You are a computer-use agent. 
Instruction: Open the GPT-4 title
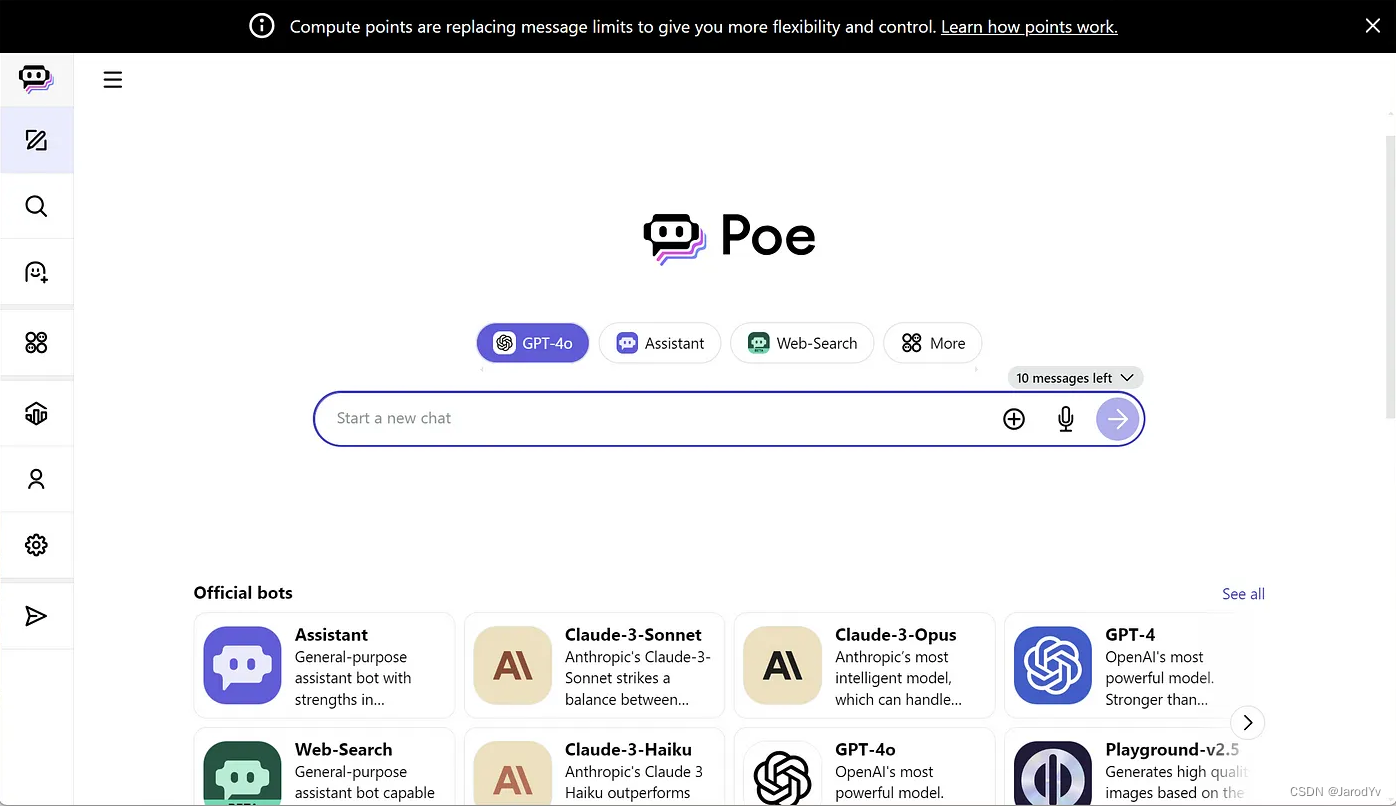[1130, 635]
